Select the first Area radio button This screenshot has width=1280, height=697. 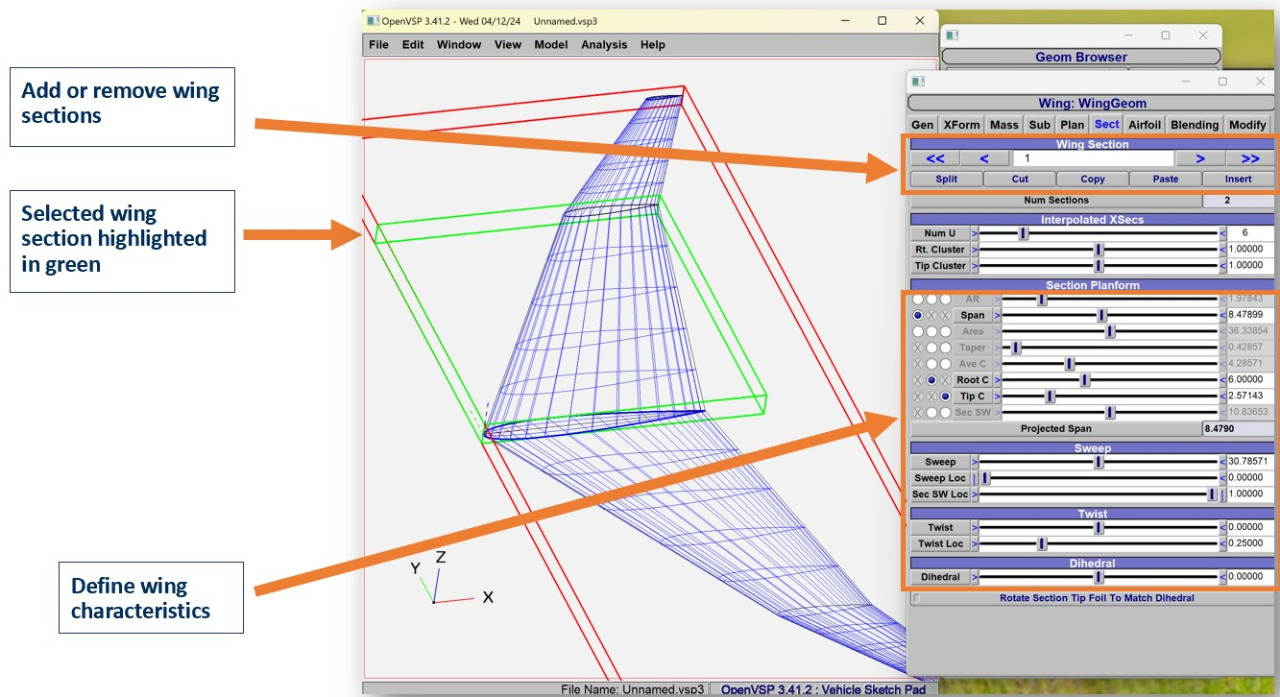[x=918, y=331]
